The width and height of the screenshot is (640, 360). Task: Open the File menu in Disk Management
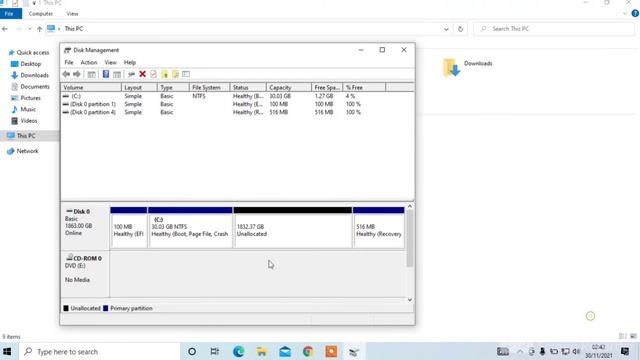click(x=69, y=62)
